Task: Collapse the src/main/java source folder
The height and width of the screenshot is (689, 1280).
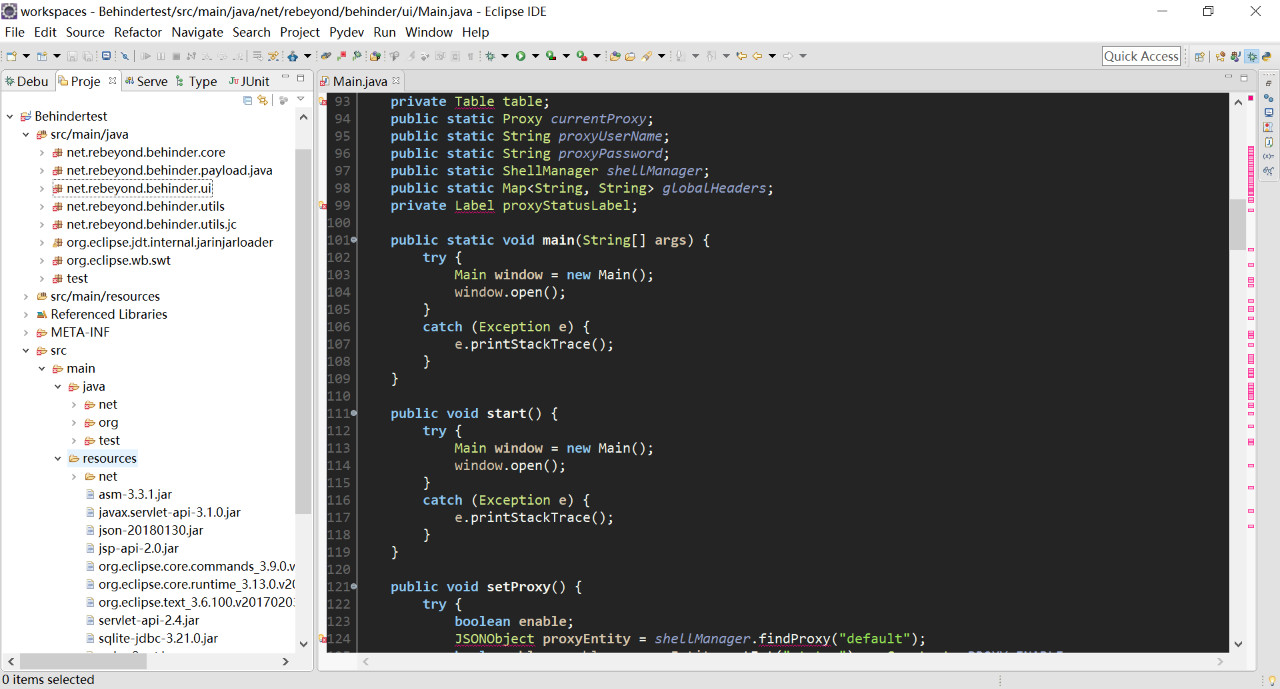Action: click(x=26, y=134)
